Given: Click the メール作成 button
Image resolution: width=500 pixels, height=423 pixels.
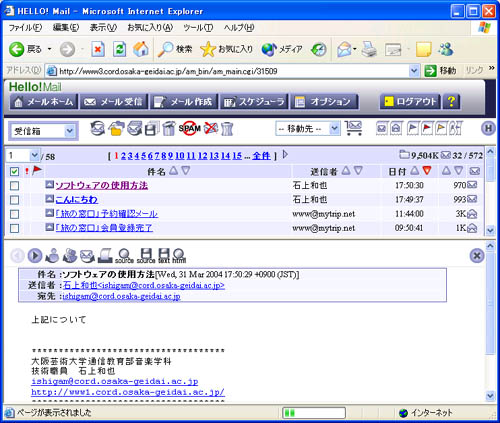Looking at the screenshot, I should 184,101.
